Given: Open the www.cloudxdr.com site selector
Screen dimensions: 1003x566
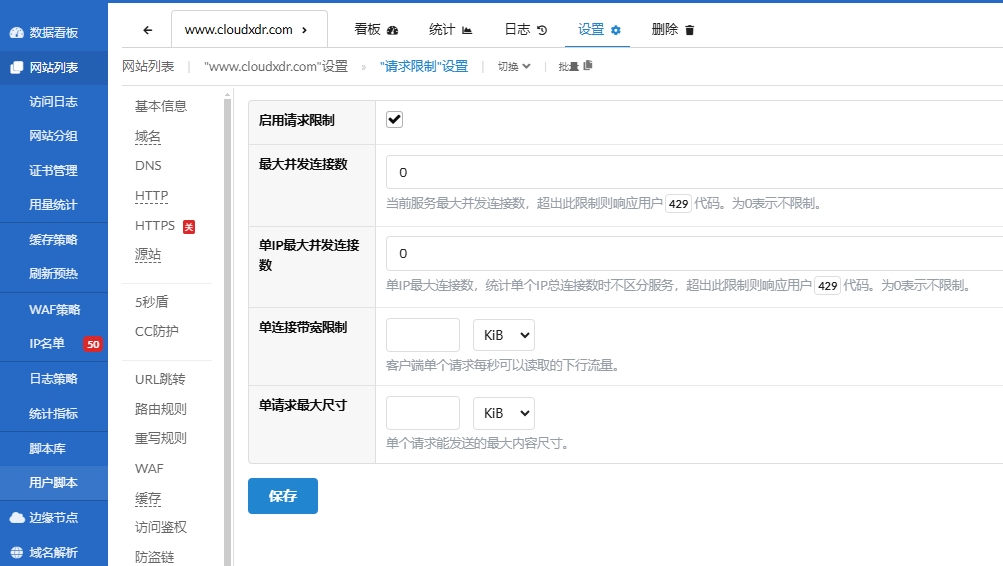Looking at the screenshot, I should pos(246,30).
